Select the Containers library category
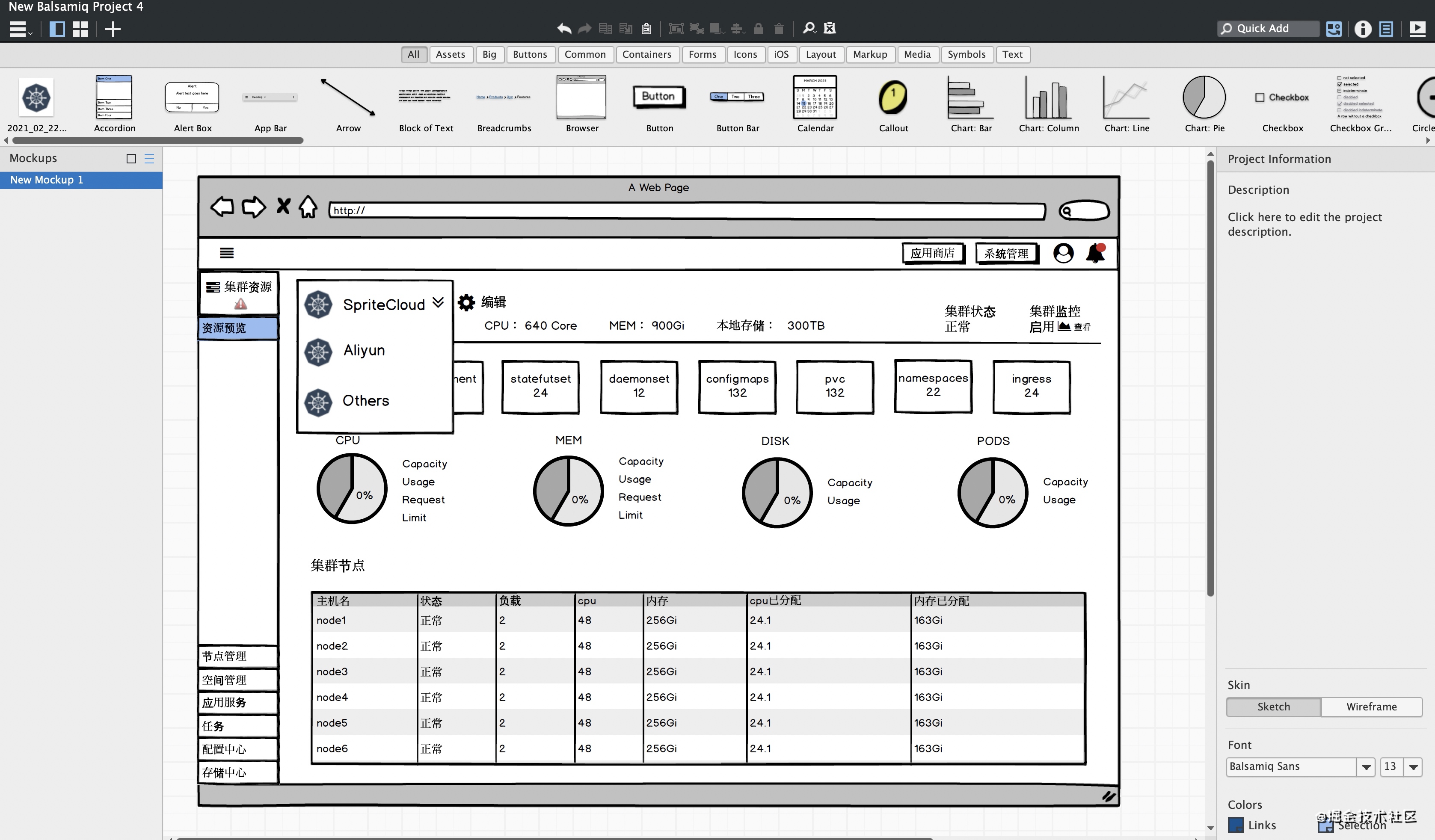Image resolution: width=1435 pixels, height=840 pixels. tap(646, 55)
